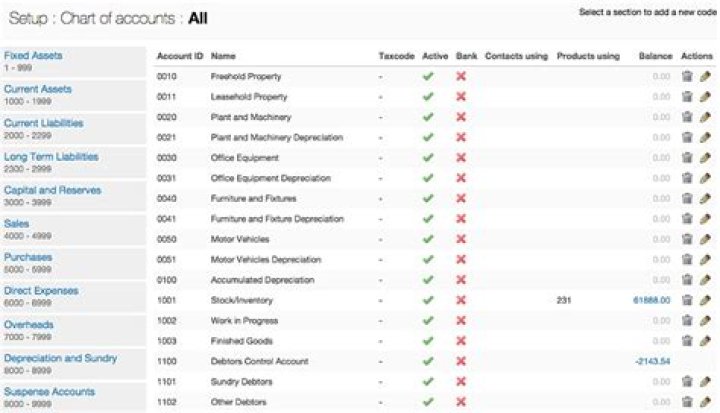
Task: Edit the Accumulated Depreciation account
Action: pyautogui.click(x=705, y=280)
